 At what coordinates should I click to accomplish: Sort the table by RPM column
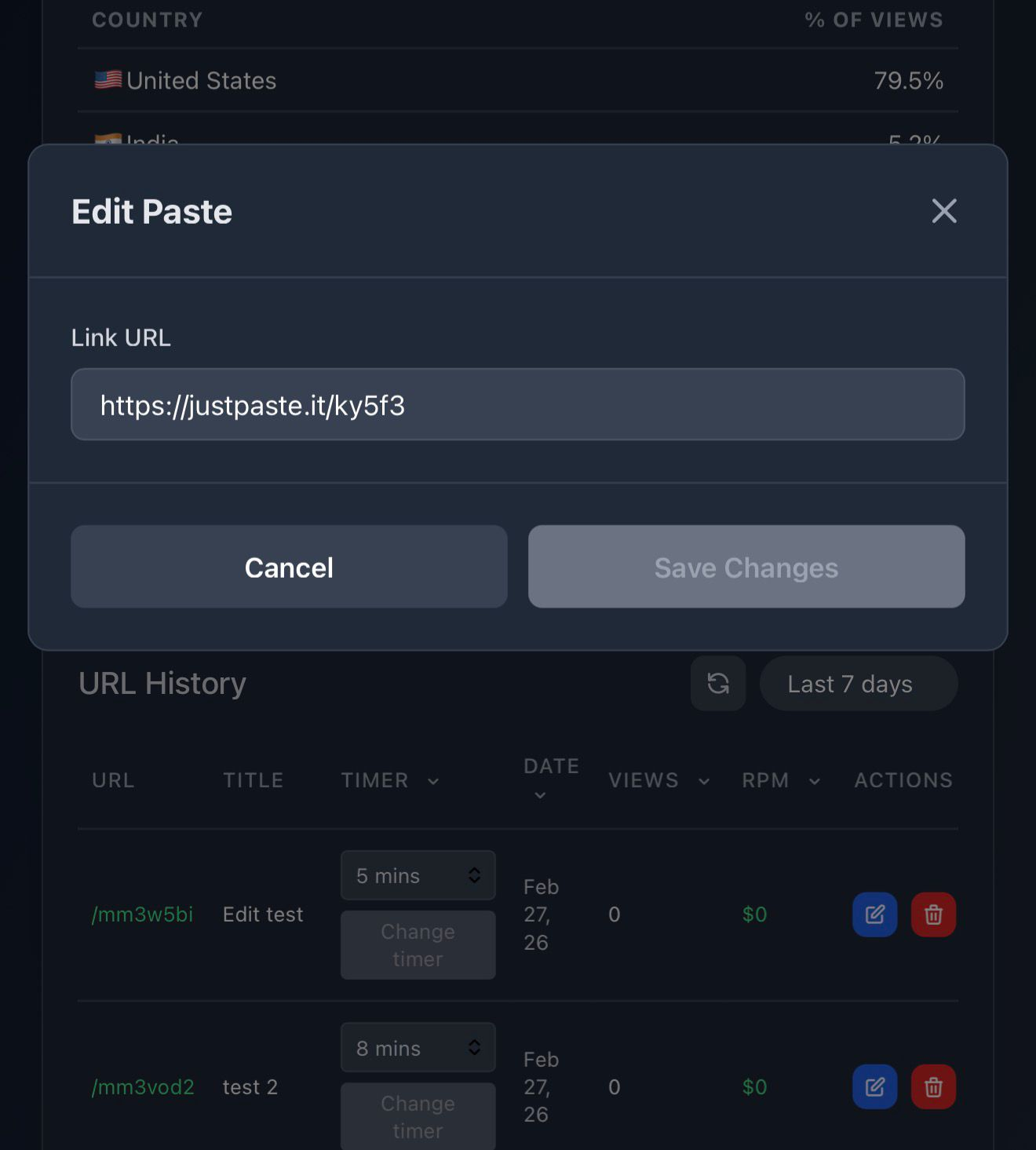pyautogui.click(x=779, y=779)
